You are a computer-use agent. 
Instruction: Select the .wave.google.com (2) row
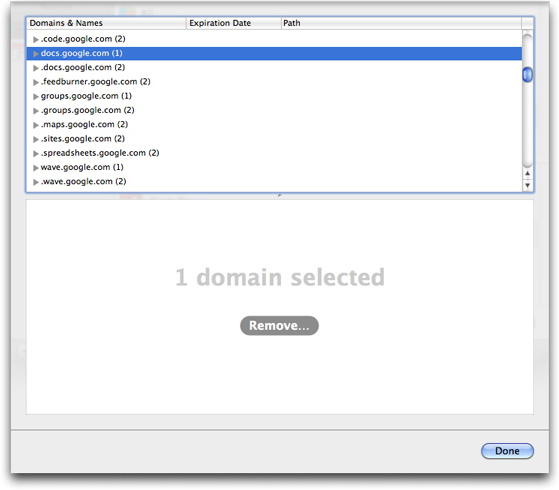point(274,182)
